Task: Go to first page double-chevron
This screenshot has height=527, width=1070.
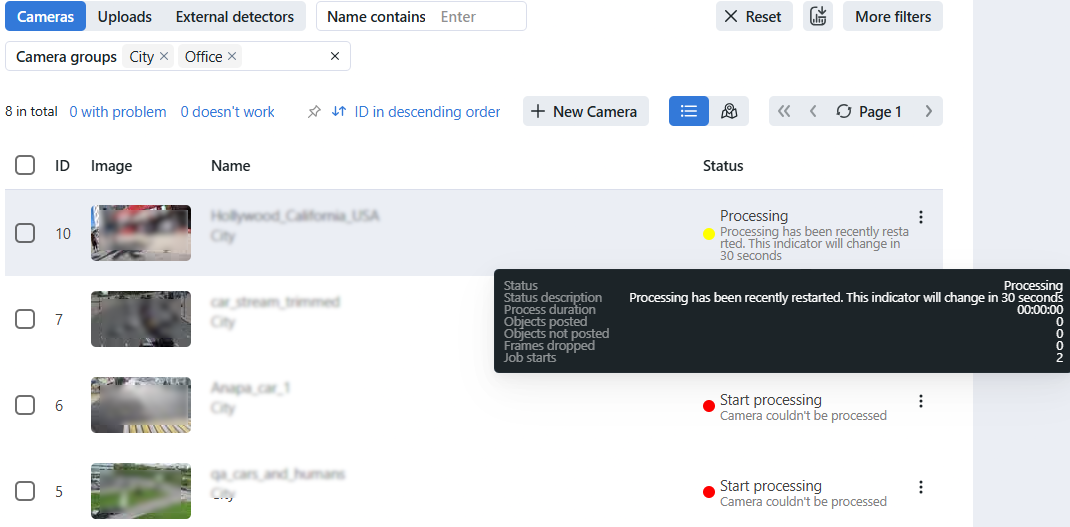Action: click(784, 111)
